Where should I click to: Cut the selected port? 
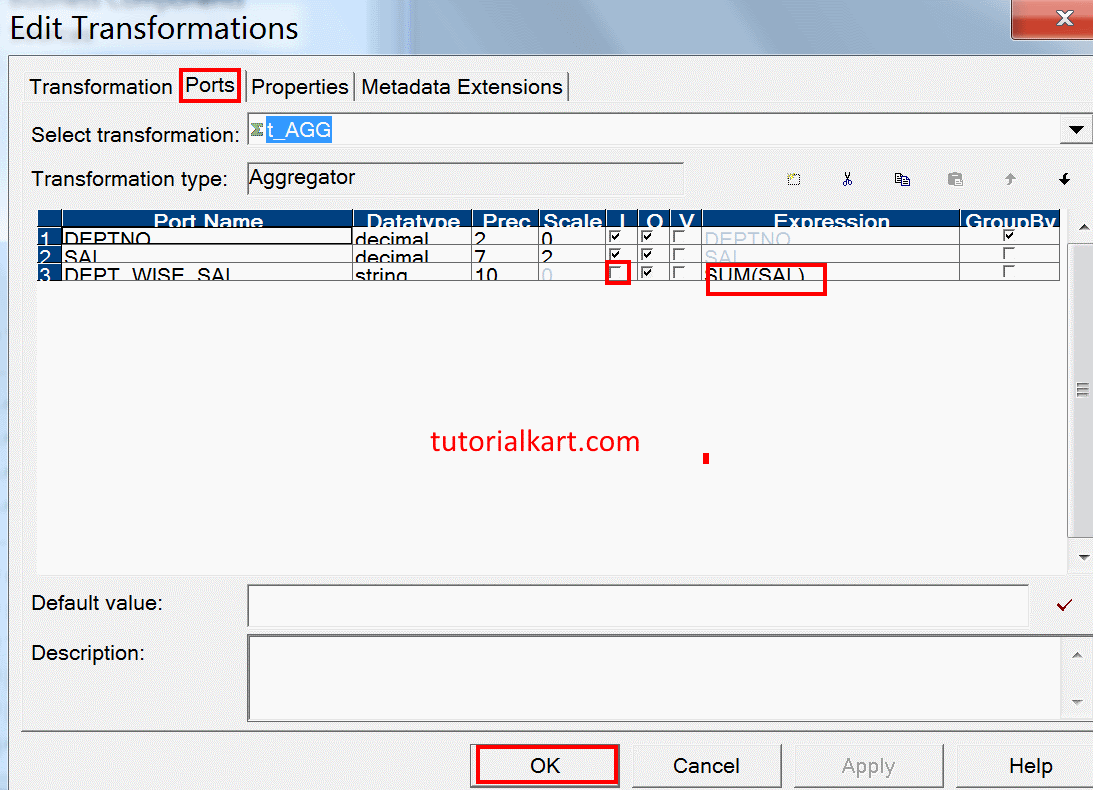pyautogui.click(x=847, y=179)
